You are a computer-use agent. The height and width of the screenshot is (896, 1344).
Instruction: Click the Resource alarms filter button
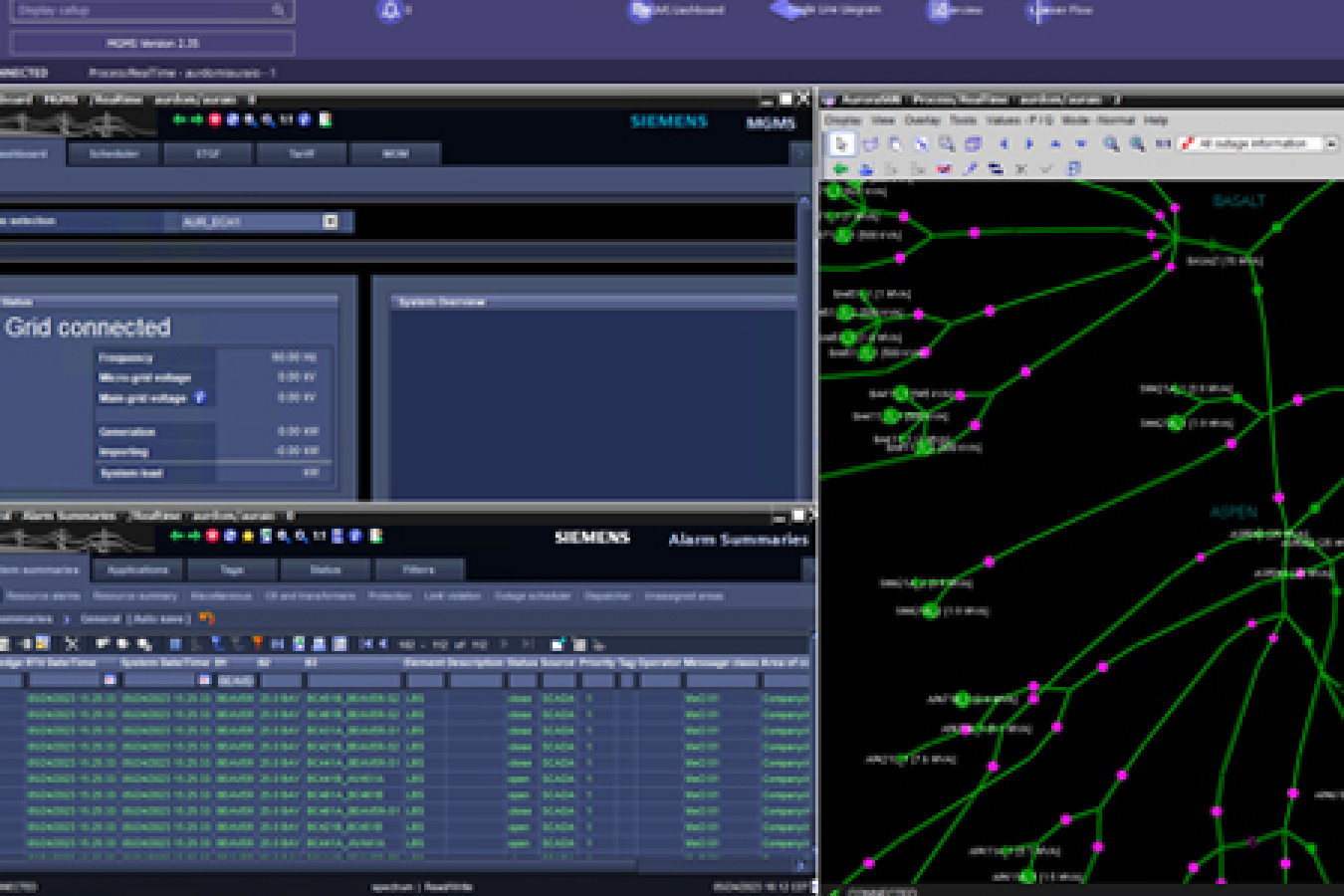(44, 595)
